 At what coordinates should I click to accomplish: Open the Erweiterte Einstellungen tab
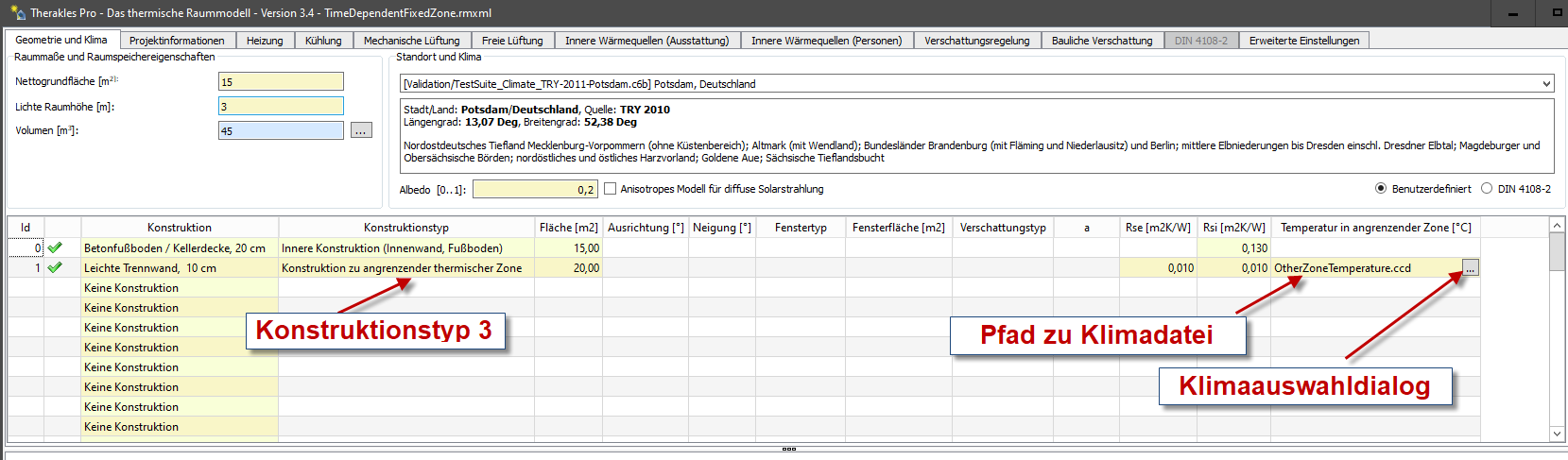[1304, 41]
